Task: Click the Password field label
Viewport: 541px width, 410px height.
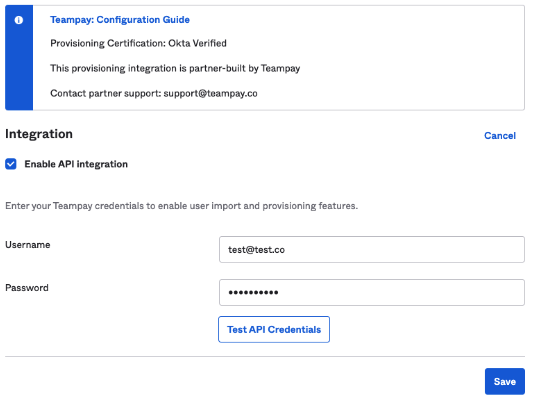Action: click(x=27, y=287)
